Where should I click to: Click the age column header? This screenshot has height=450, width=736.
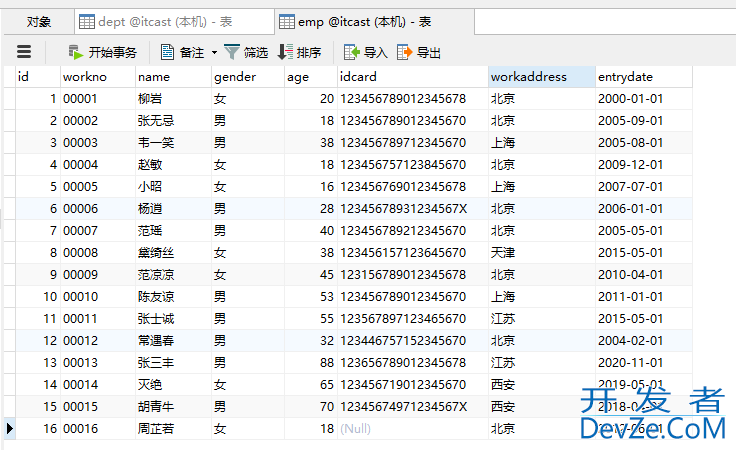pyautogui.click(x=311, y=77)
